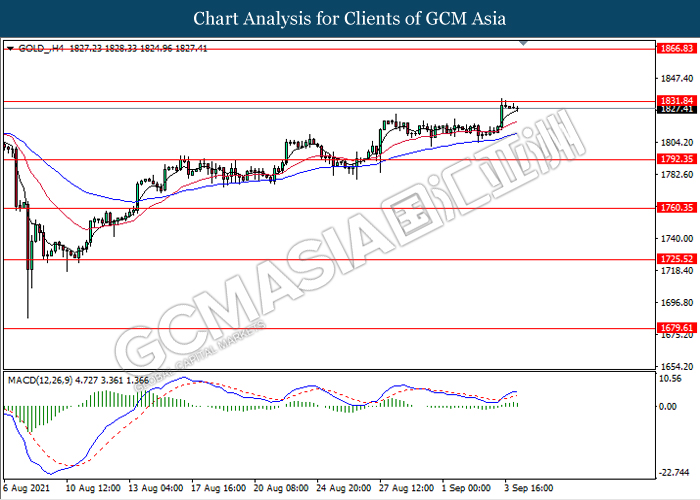
Task: Click the 20 Aug 08:00 time label
Action: (281, 488)
